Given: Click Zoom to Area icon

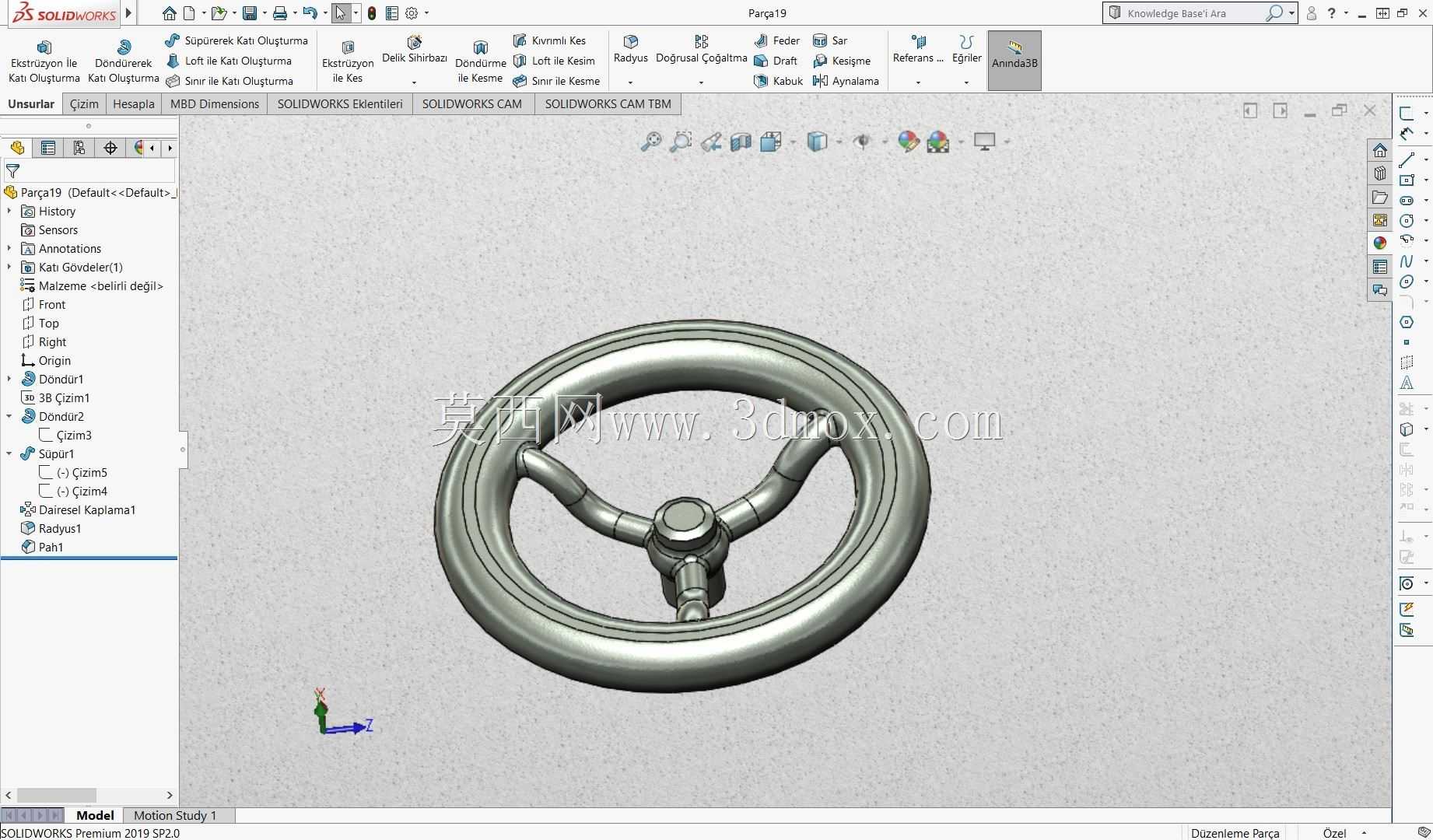Looking at the screenshot, I should point(681,142).
